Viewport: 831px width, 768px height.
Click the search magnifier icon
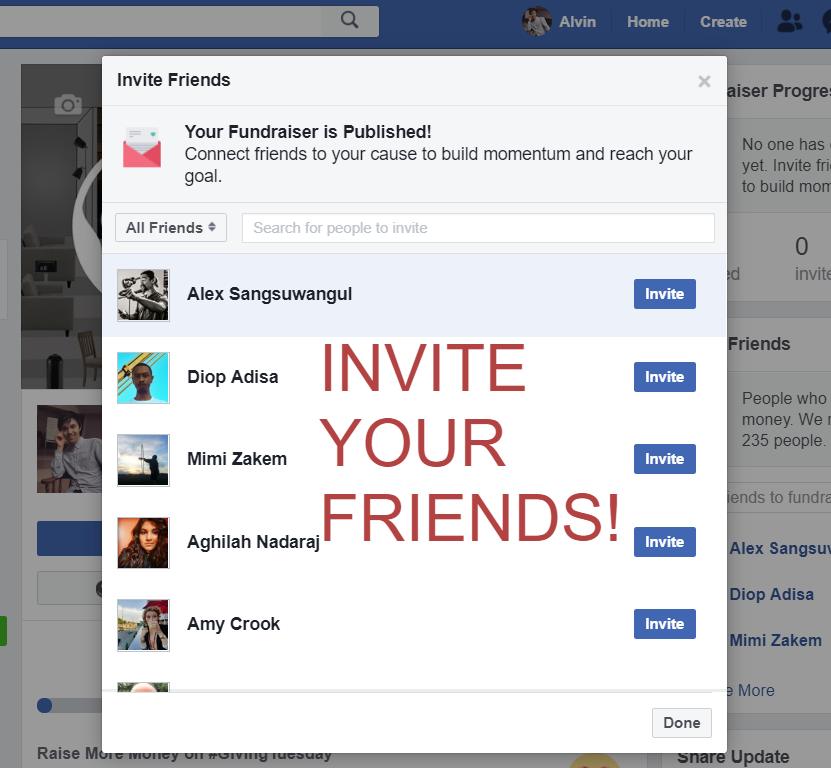[x=349, y=21]
